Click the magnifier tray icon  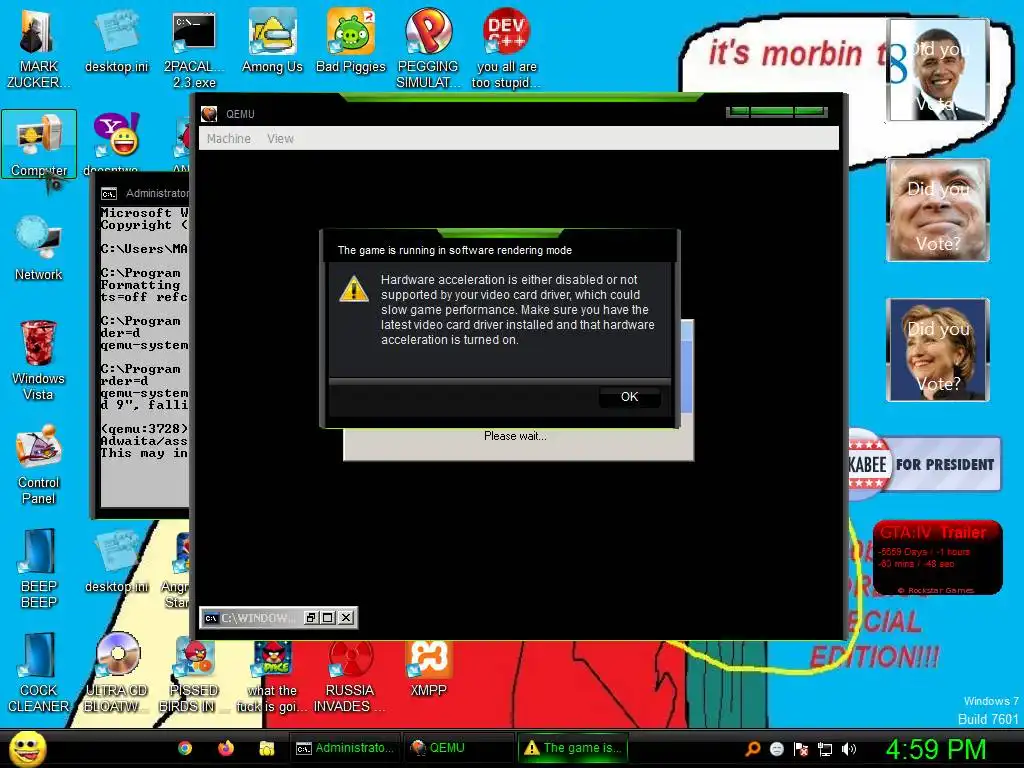click(x=752, y=749)
